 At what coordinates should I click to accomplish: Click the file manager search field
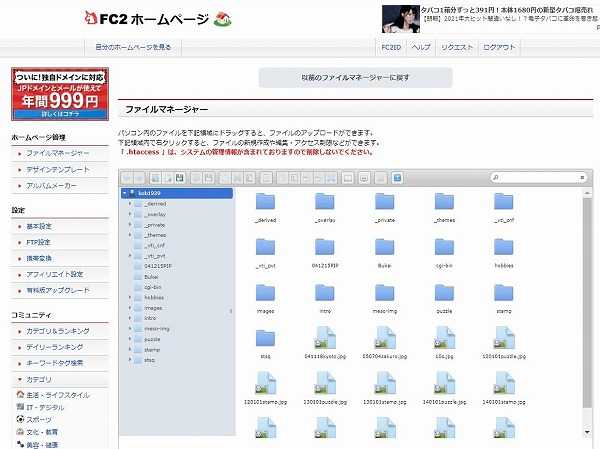(538, 178)
